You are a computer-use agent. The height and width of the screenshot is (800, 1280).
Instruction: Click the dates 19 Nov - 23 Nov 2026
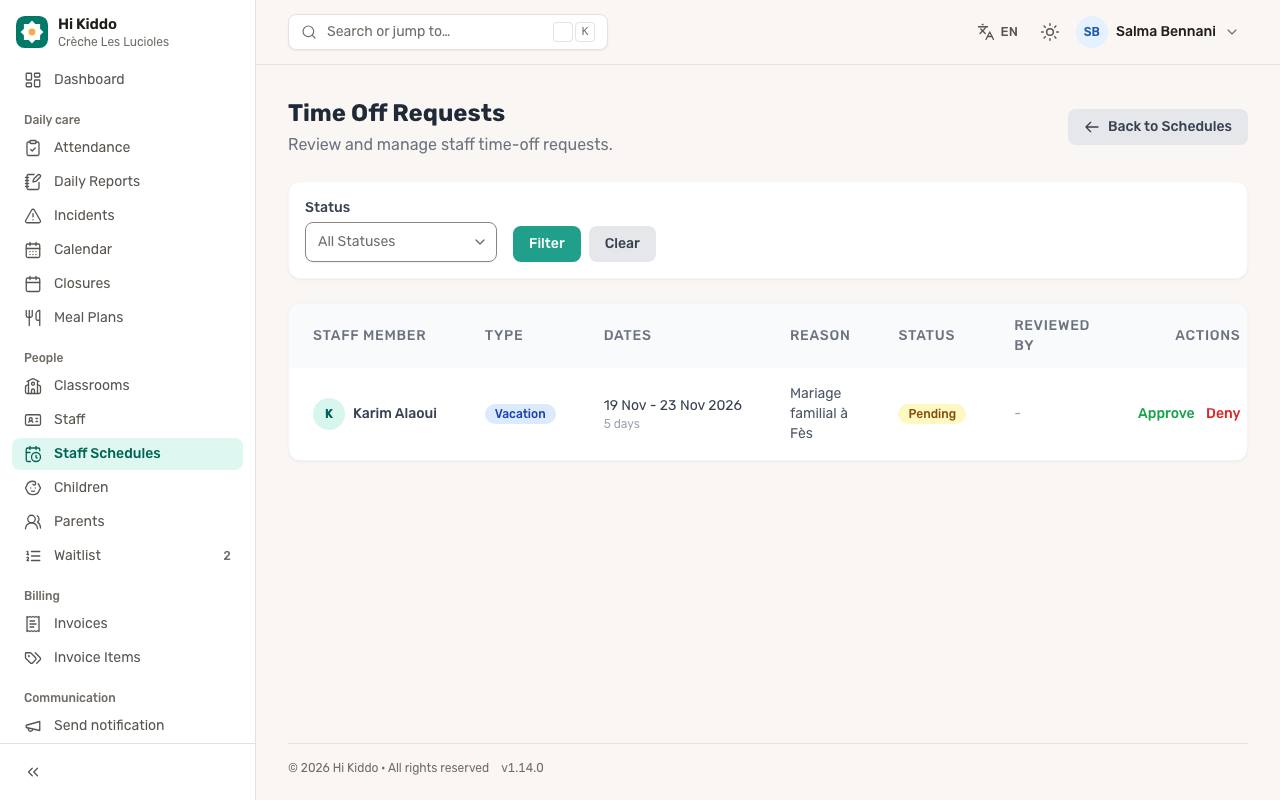point(673,405)
